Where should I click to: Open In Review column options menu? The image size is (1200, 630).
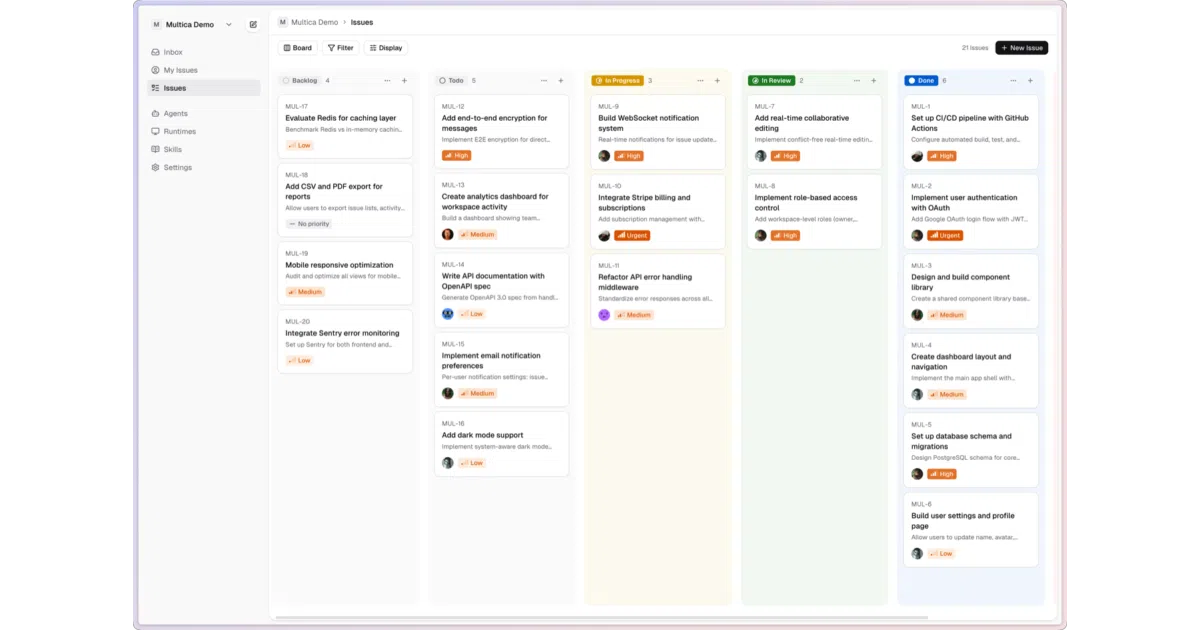pyautogui.click(x=856, y=80)
